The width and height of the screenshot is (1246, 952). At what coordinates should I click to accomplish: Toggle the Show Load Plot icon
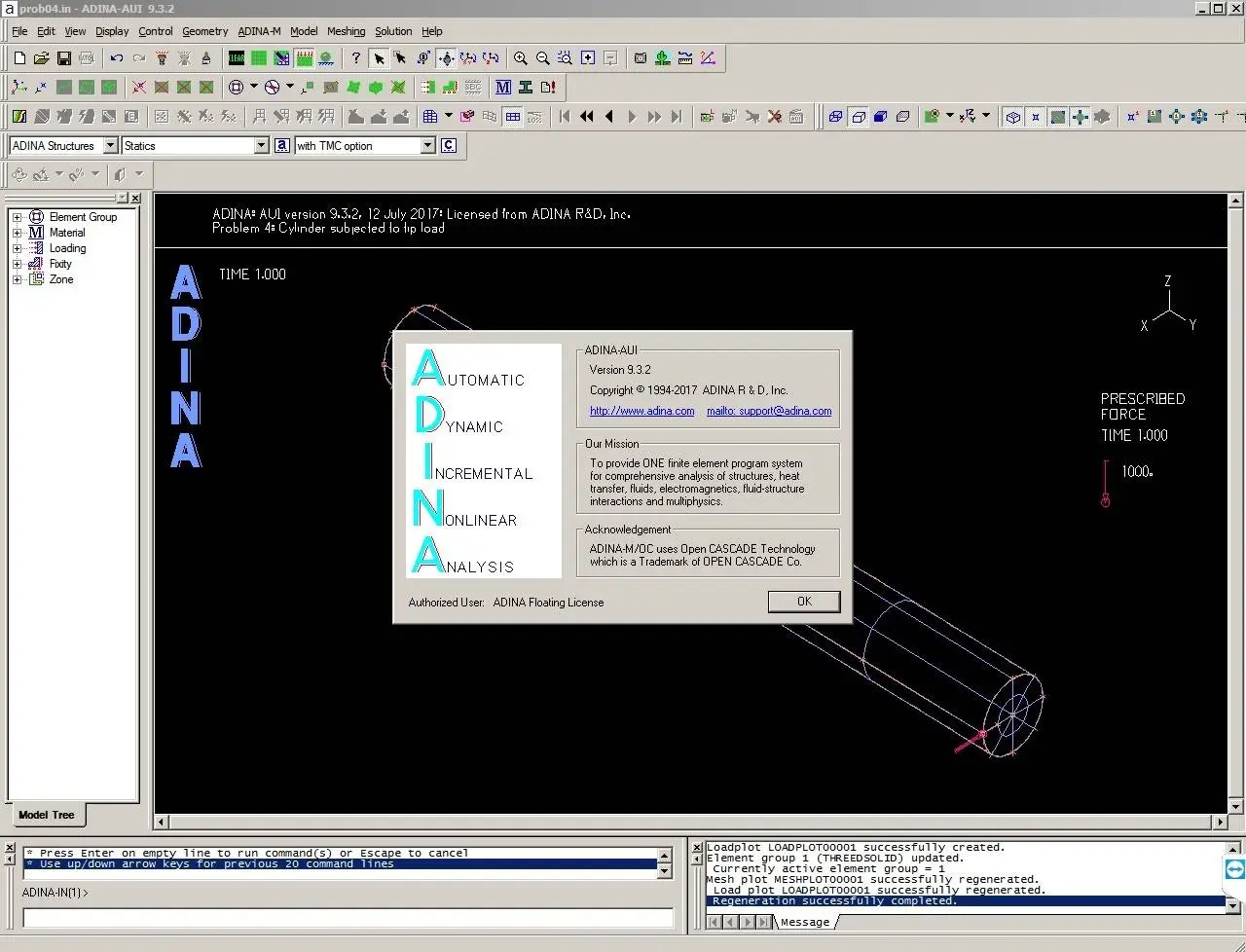click(304, 58)
